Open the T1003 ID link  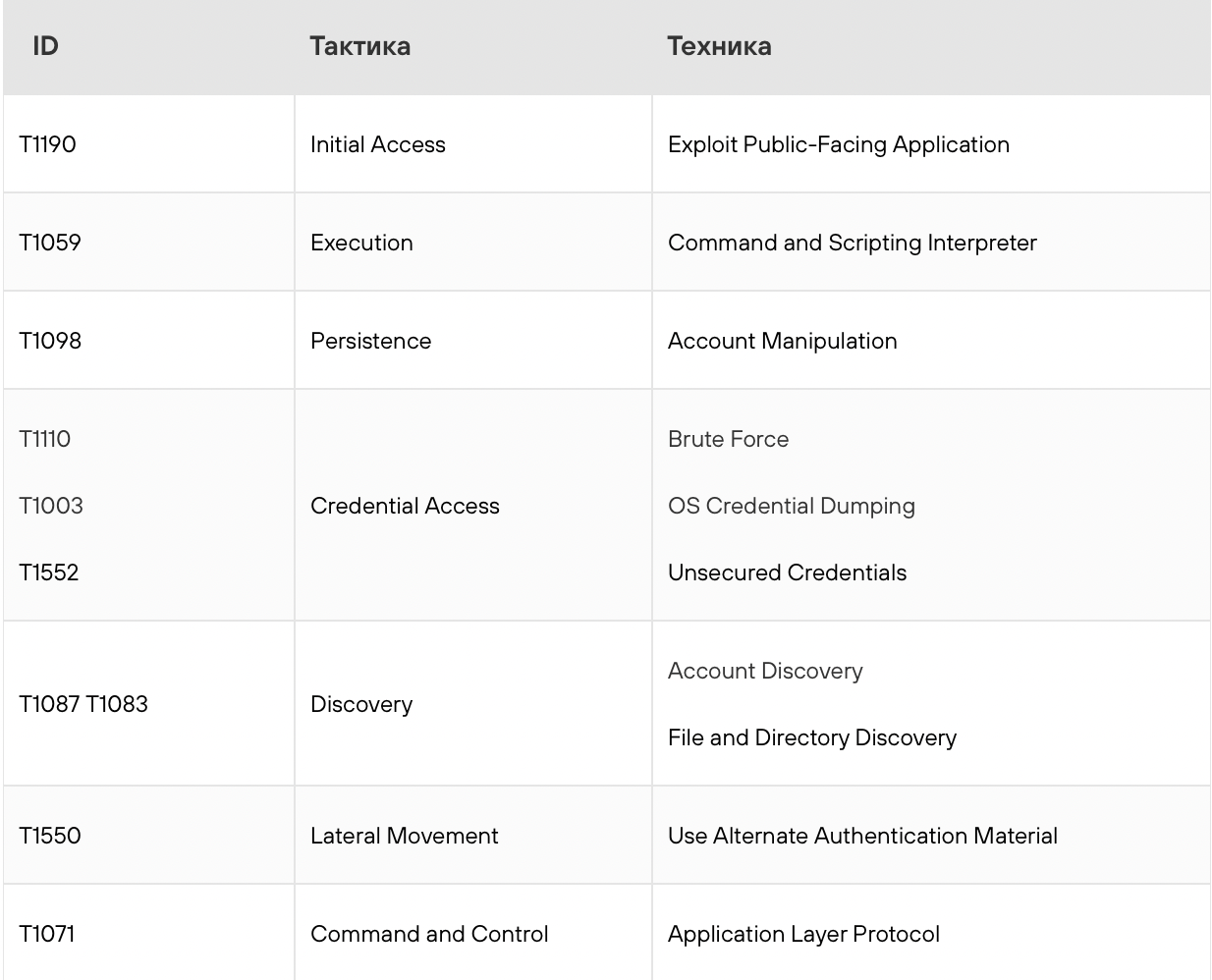pyautogui.click(x=51, y=506)
